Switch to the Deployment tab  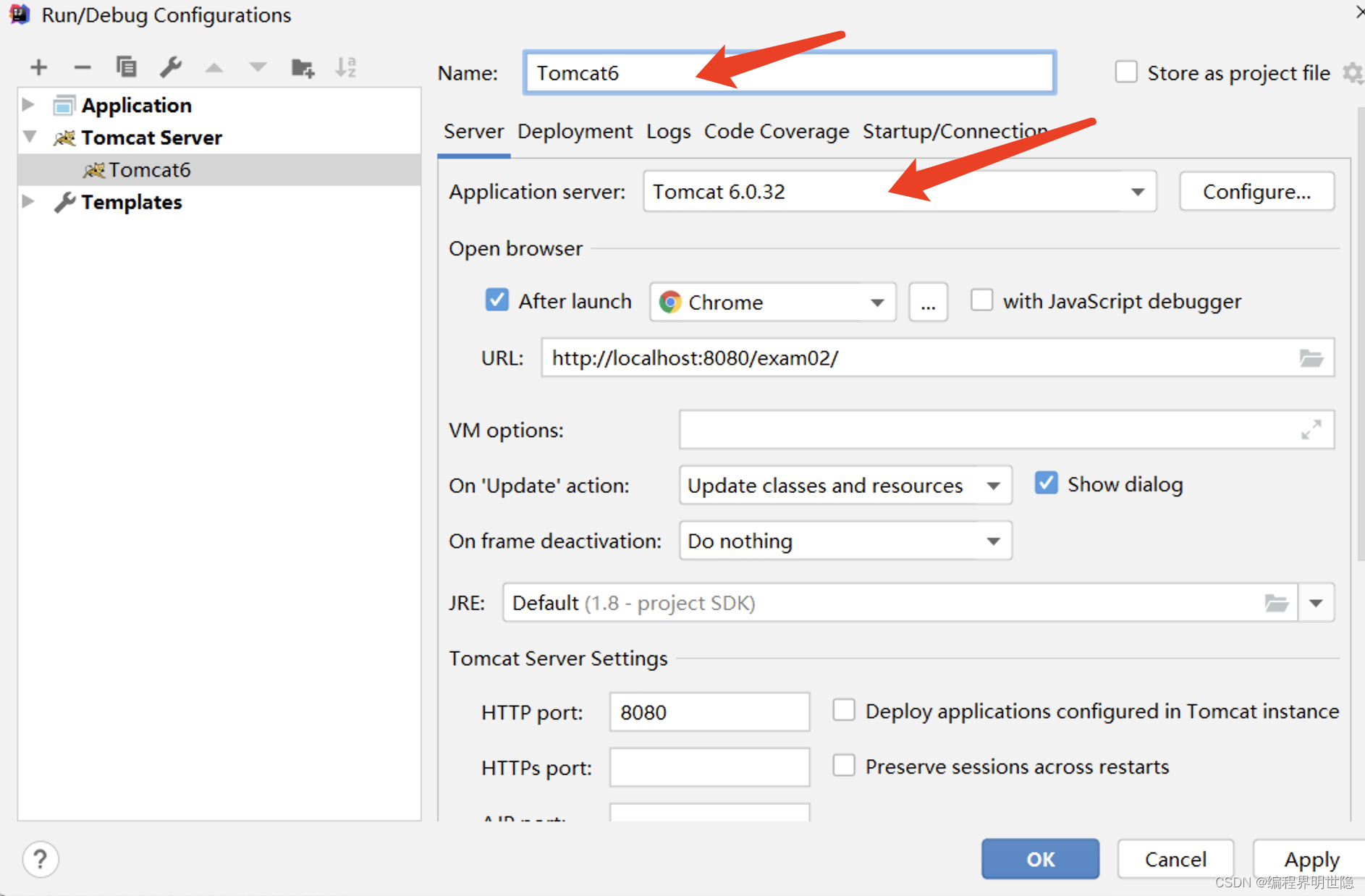[x=575, y=132]
